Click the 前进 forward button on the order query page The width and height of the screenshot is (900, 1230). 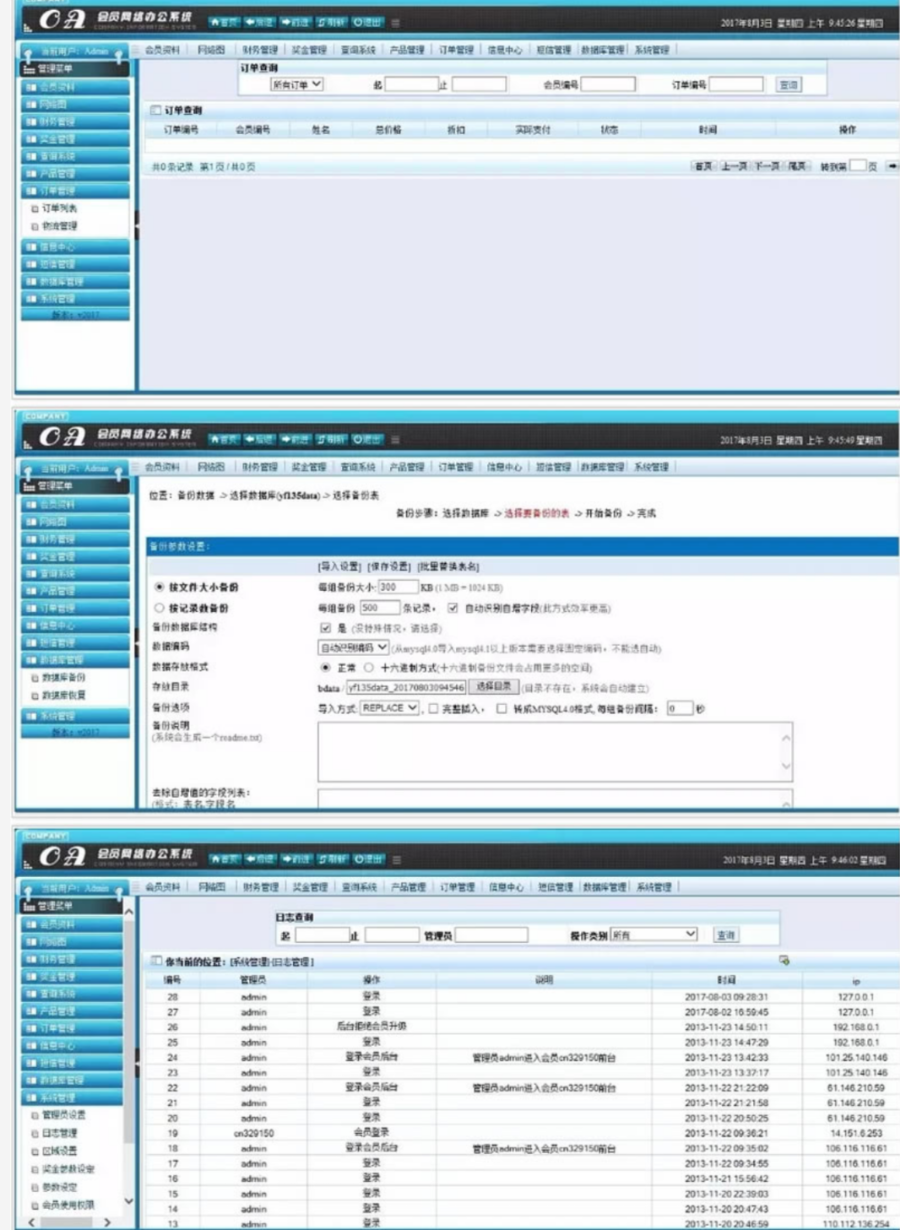click(296, 22)
